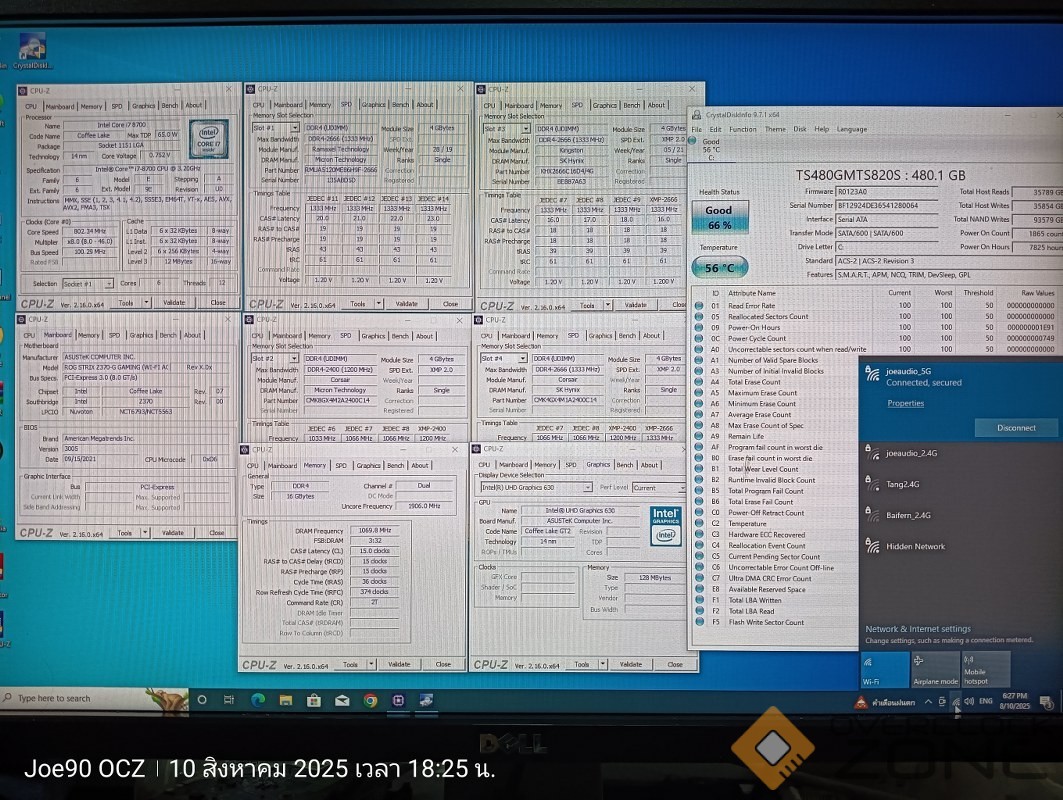Open the CrystalDiskInfo desktop shortcut
1063x800 pixels.
tap(32, 51)
